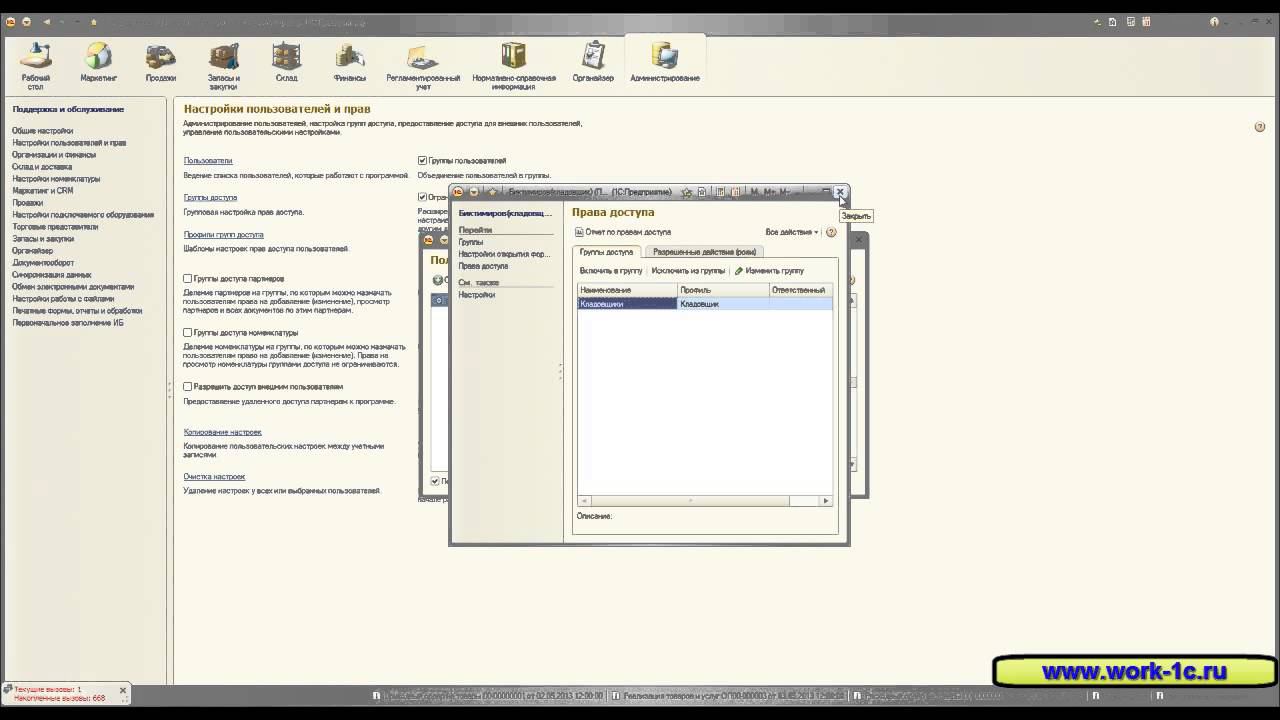Open the Пользователи link
The image size is (1280, 720).
point(208,160)
